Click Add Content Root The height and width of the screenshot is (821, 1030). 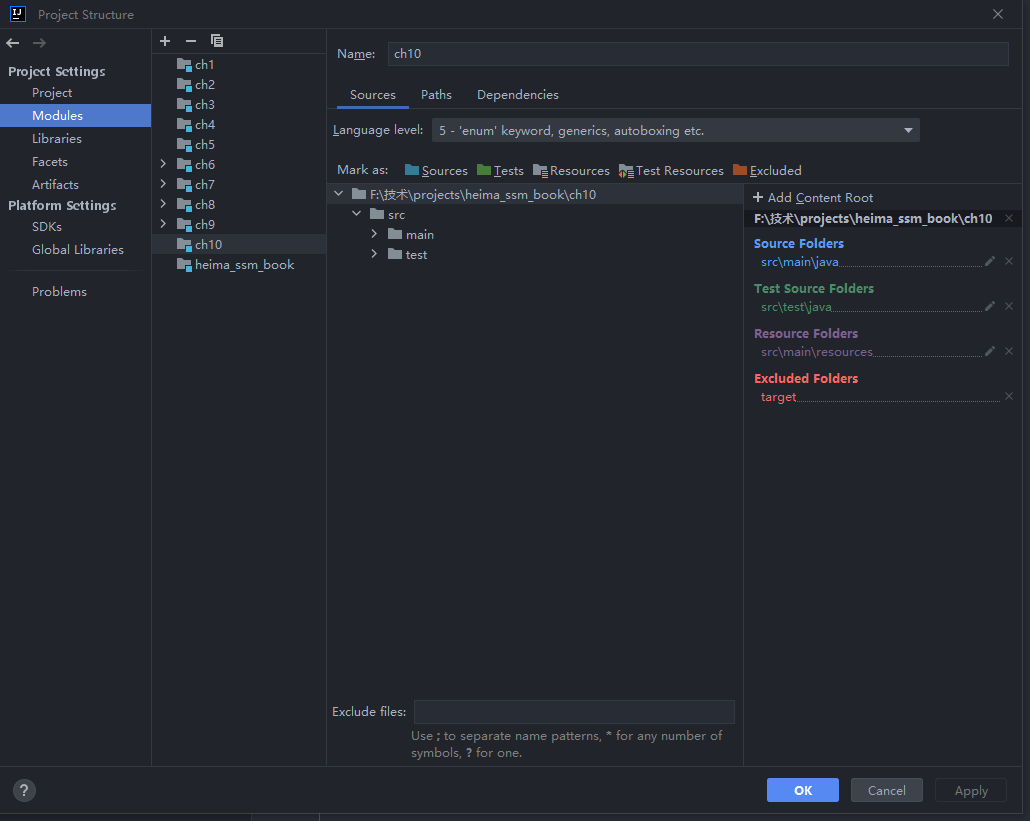click(813, 198)
